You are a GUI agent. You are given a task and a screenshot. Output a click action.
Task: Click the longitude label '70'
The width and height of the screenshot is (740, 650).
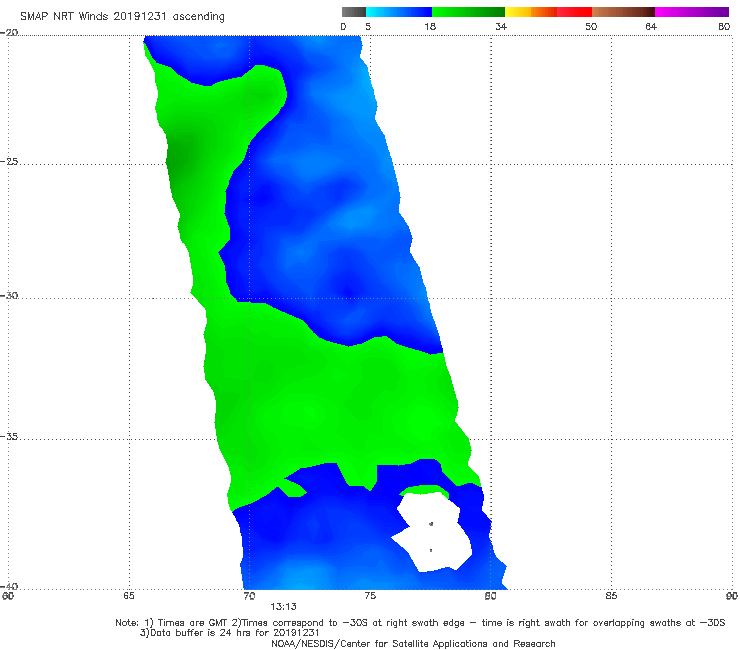[249, 596]
